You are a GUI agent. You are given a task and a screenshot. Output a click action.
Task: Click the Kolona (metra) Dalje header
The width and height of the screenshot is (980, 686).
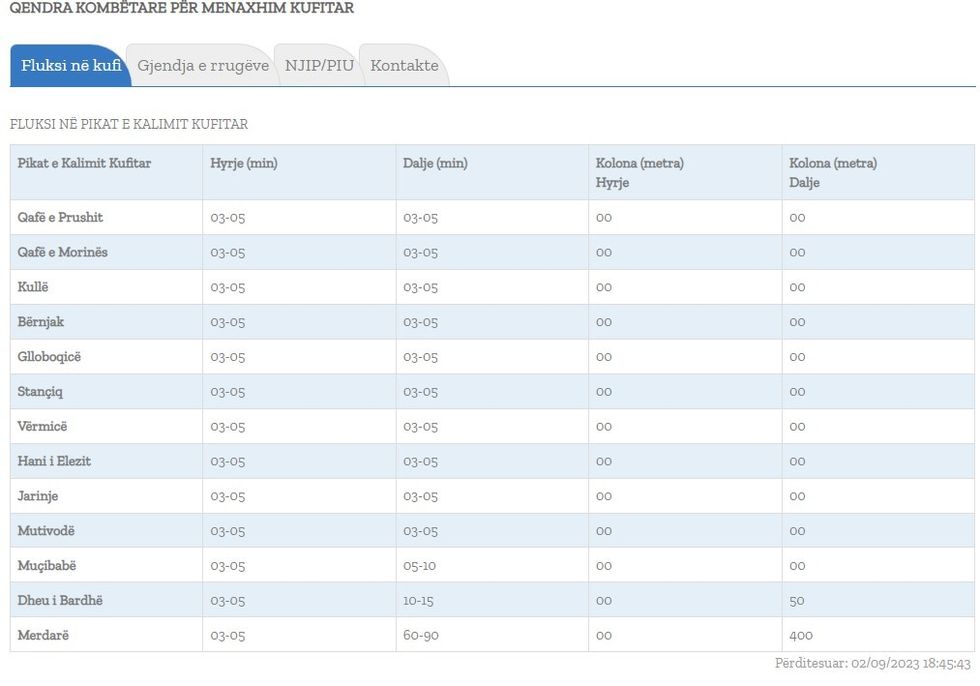(x=835, y=172)
